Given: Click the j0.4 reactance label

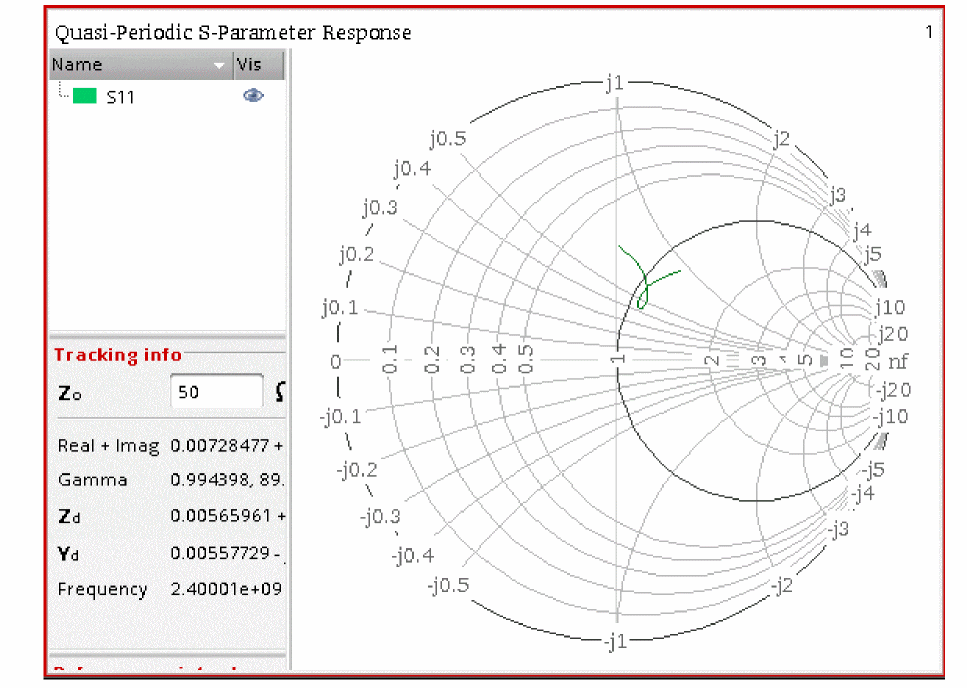Looking at the screenshot, I should [413, 168].
